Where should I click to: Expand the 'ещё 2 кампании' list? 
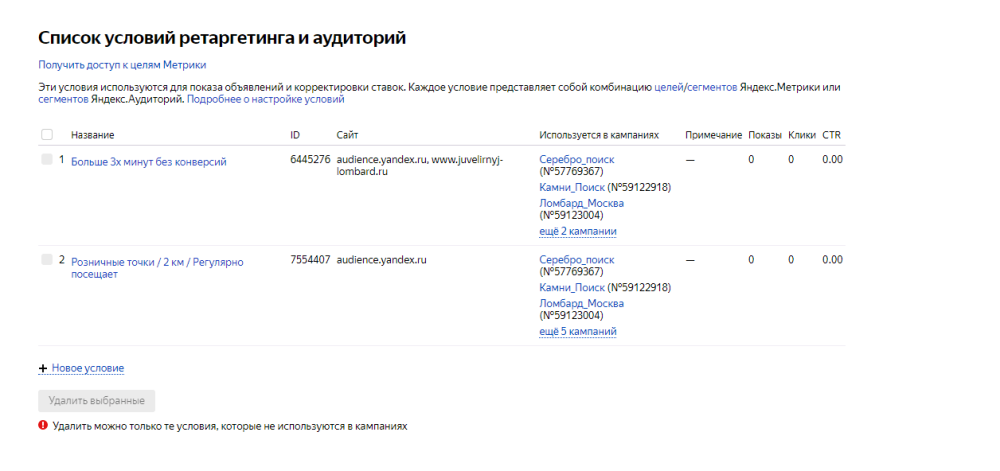point(577,231)
